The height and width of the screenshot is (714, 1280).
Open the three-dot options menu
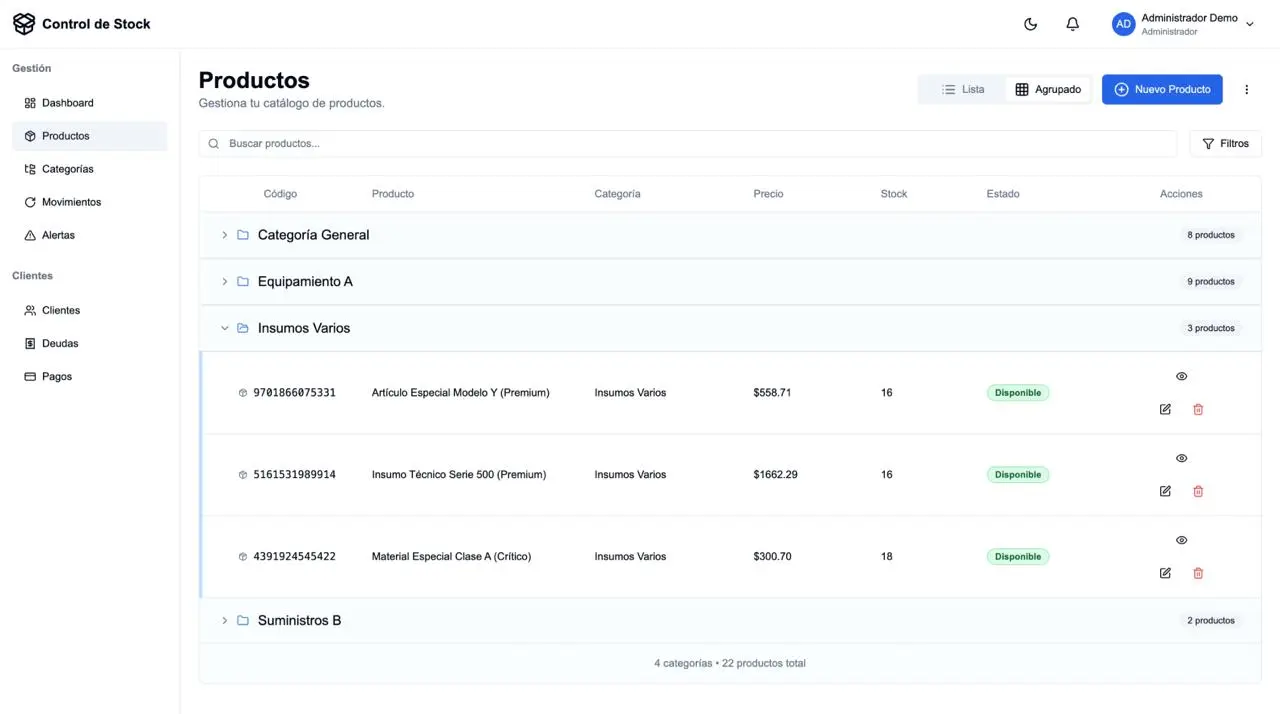(x=1246, y=89)
